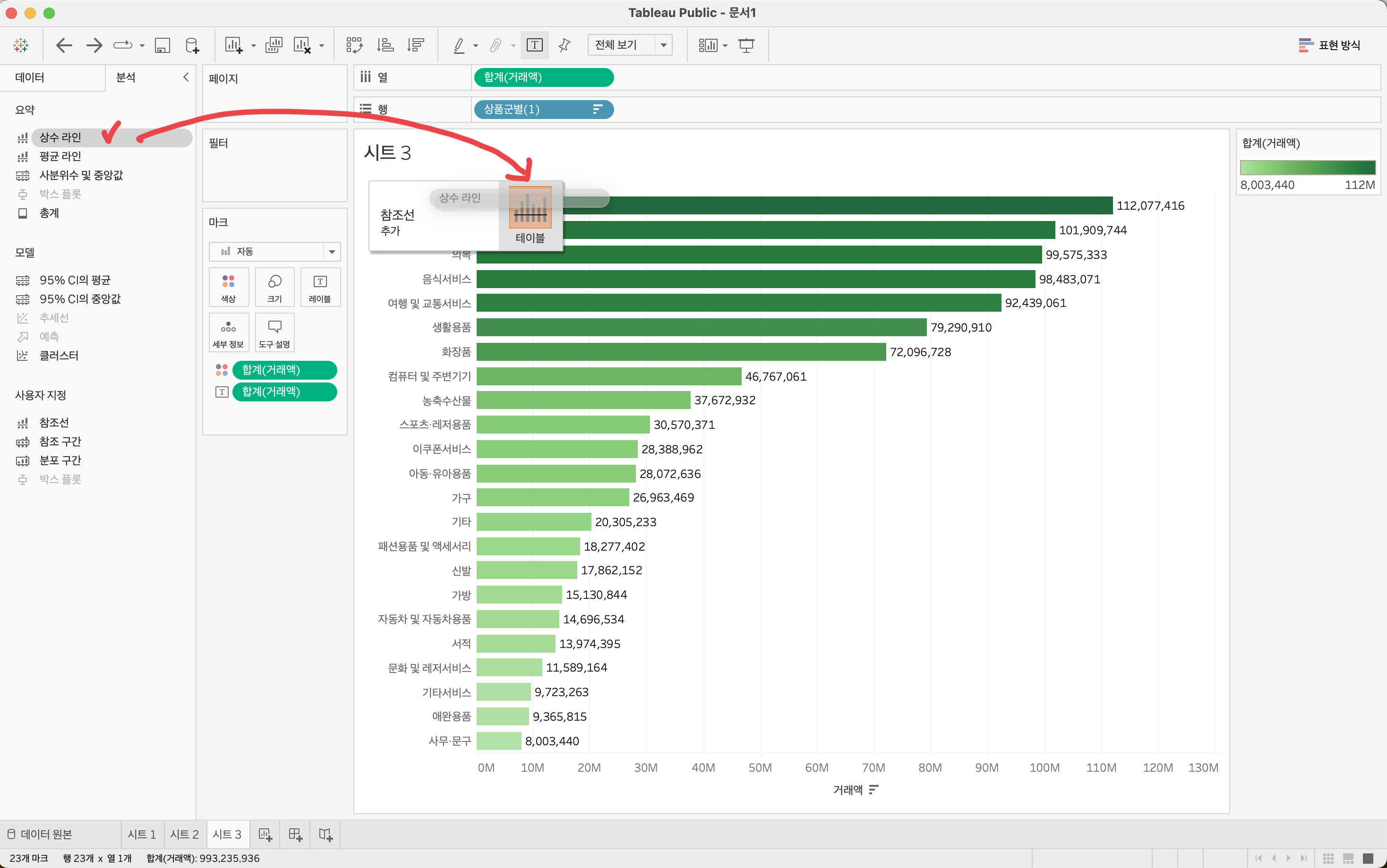Toggle mark labels toolbar button
Image resolution: width=1387 pixels, height=868 pixels.
pyautogui.click(x=534, y=45)
